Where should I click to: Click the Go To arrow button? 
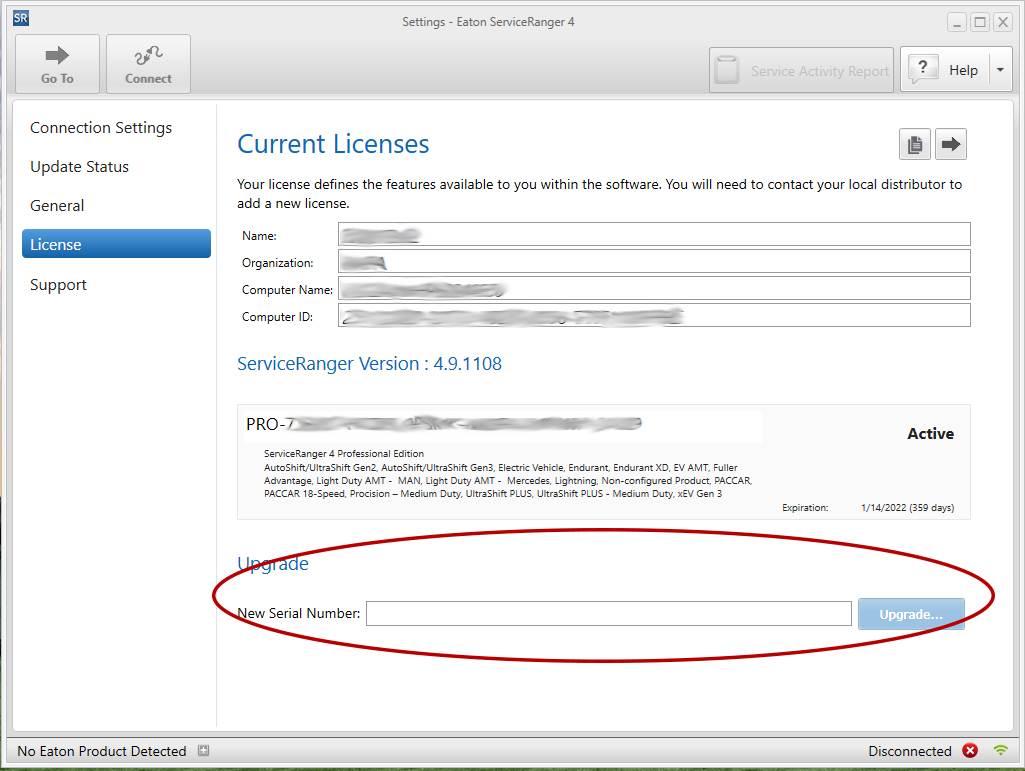coord(58,64)
